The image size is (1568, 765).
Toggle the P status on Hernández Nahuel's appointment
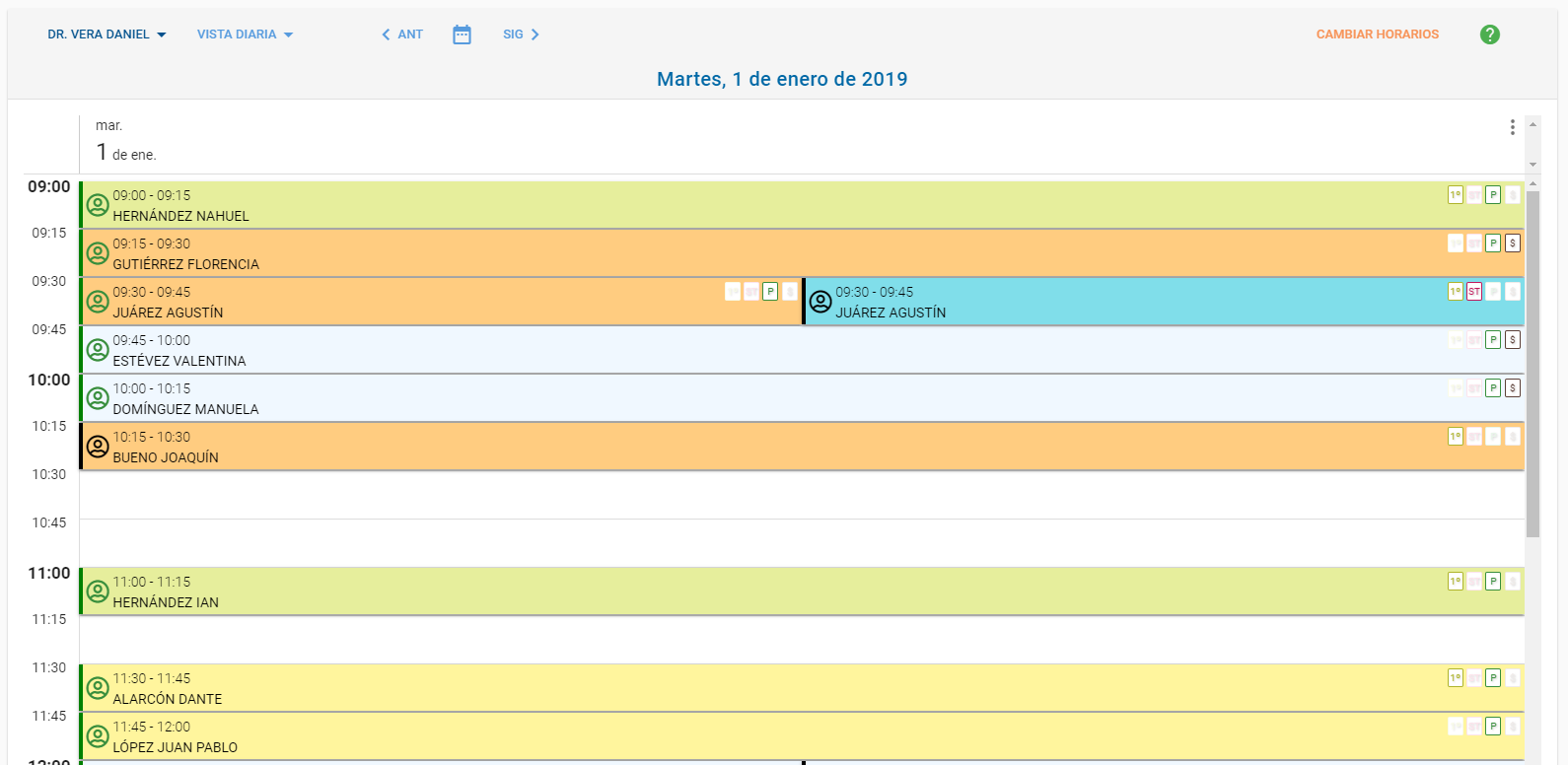(x=1493, y=195)
